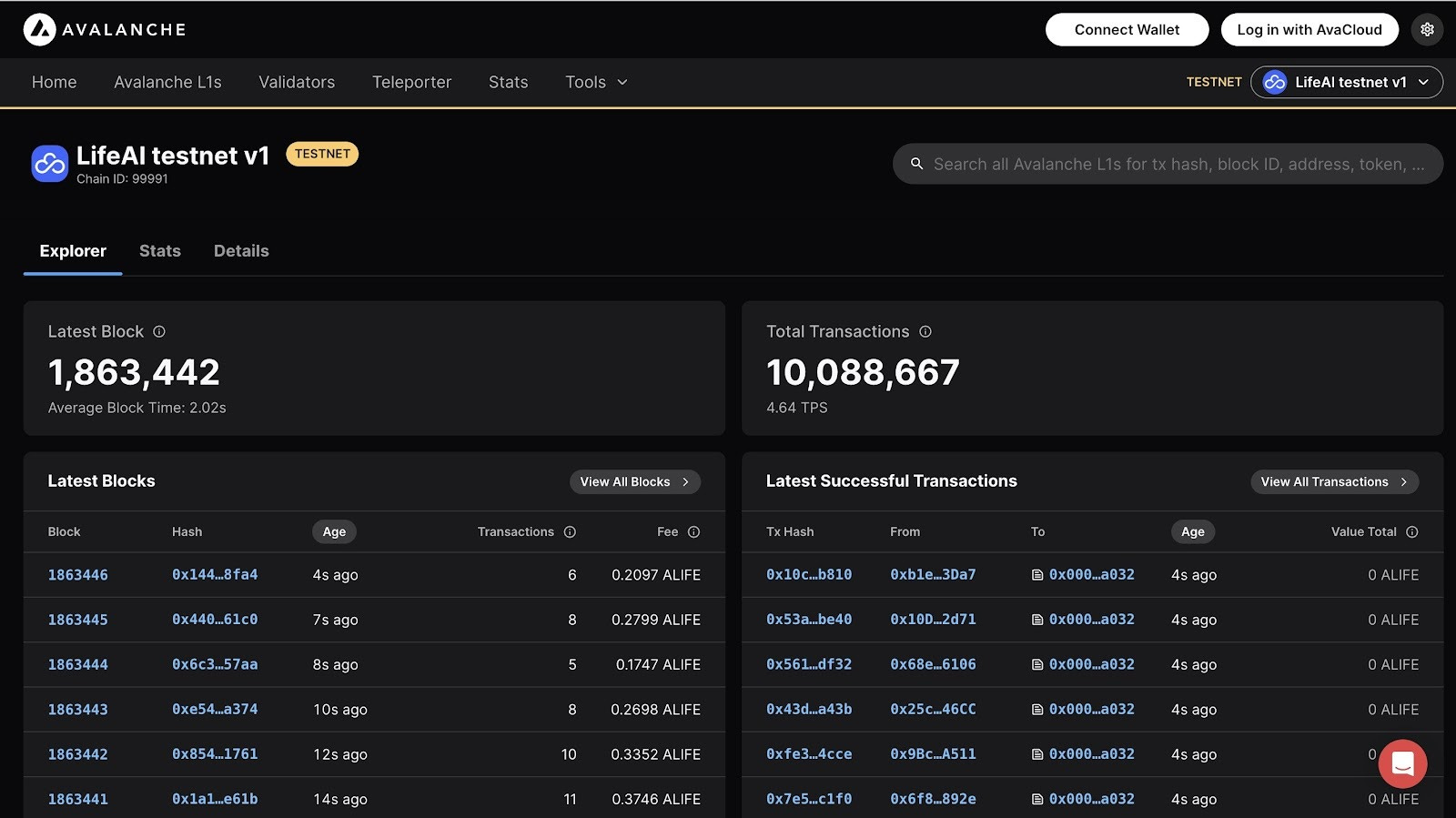Open block hash 0x144…8fa4
Screen dimensions: 1456x818
pyautogui.click(x=215, y=575)
